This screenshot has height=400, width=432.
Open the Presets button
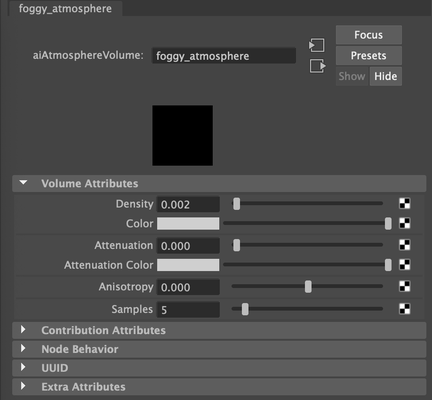[369, 56]
